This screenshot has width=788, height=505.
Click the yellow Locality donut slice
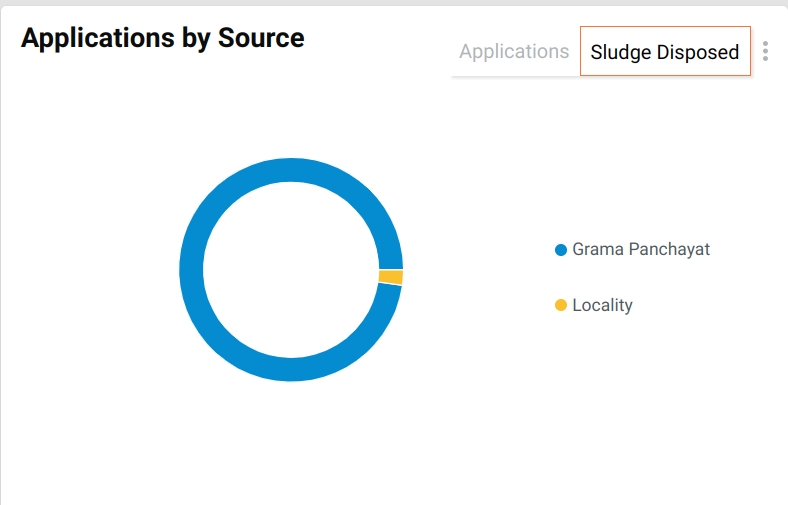pyautogui.click(x=391, y=277)
